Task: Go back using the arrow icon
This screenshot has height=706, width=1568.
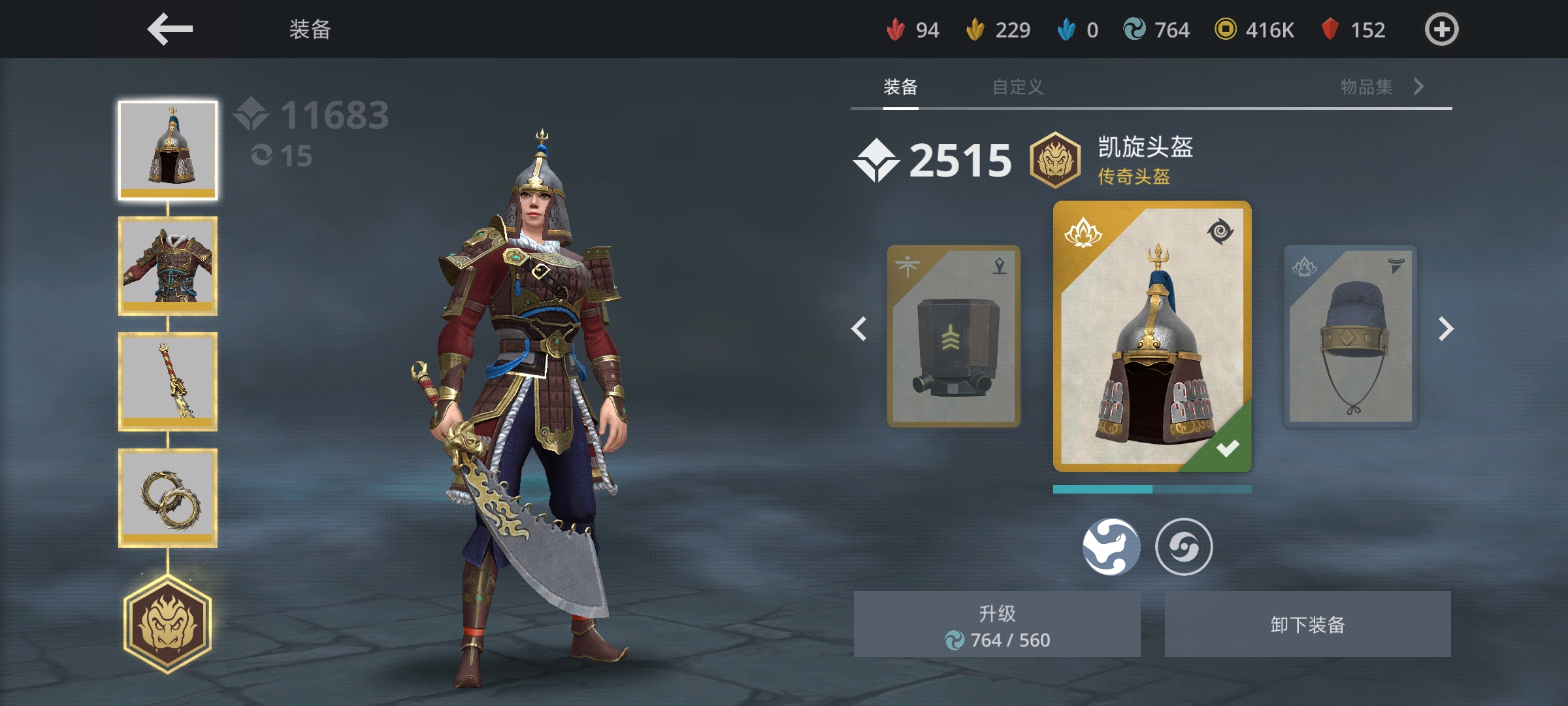Action: (170, 29)
